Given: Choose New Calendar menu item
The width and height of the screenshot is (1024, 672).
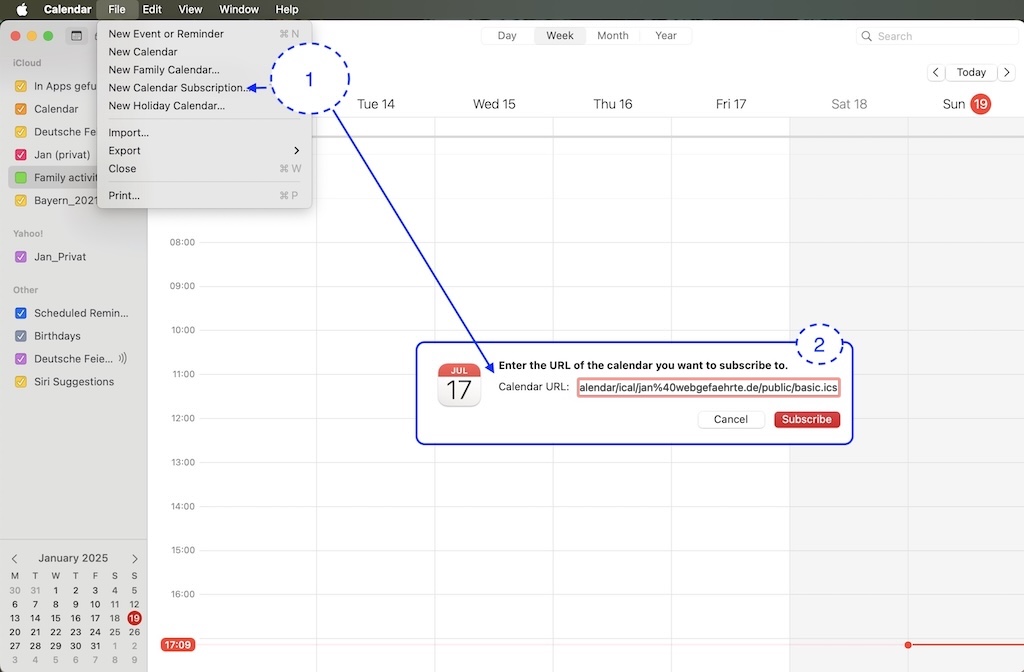Looking at the screenshot, I should click(204, 52).
